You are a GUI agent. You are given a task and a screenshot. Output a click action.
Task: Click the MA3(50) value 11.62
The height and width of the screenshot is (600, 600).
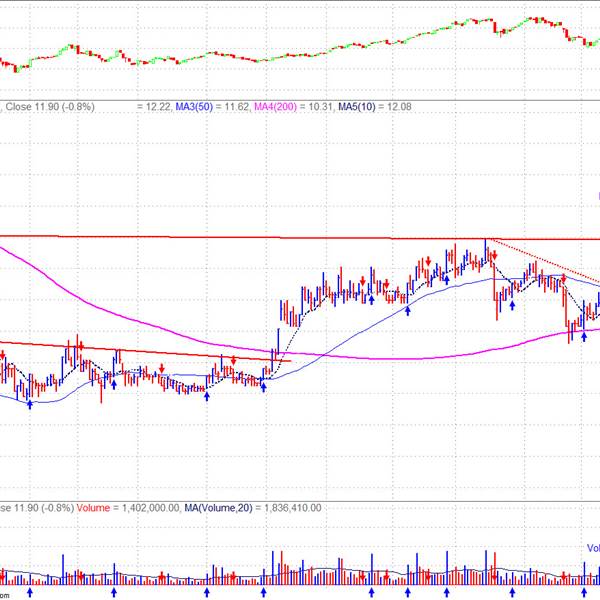pyautogui.click(x=236, y=107)
